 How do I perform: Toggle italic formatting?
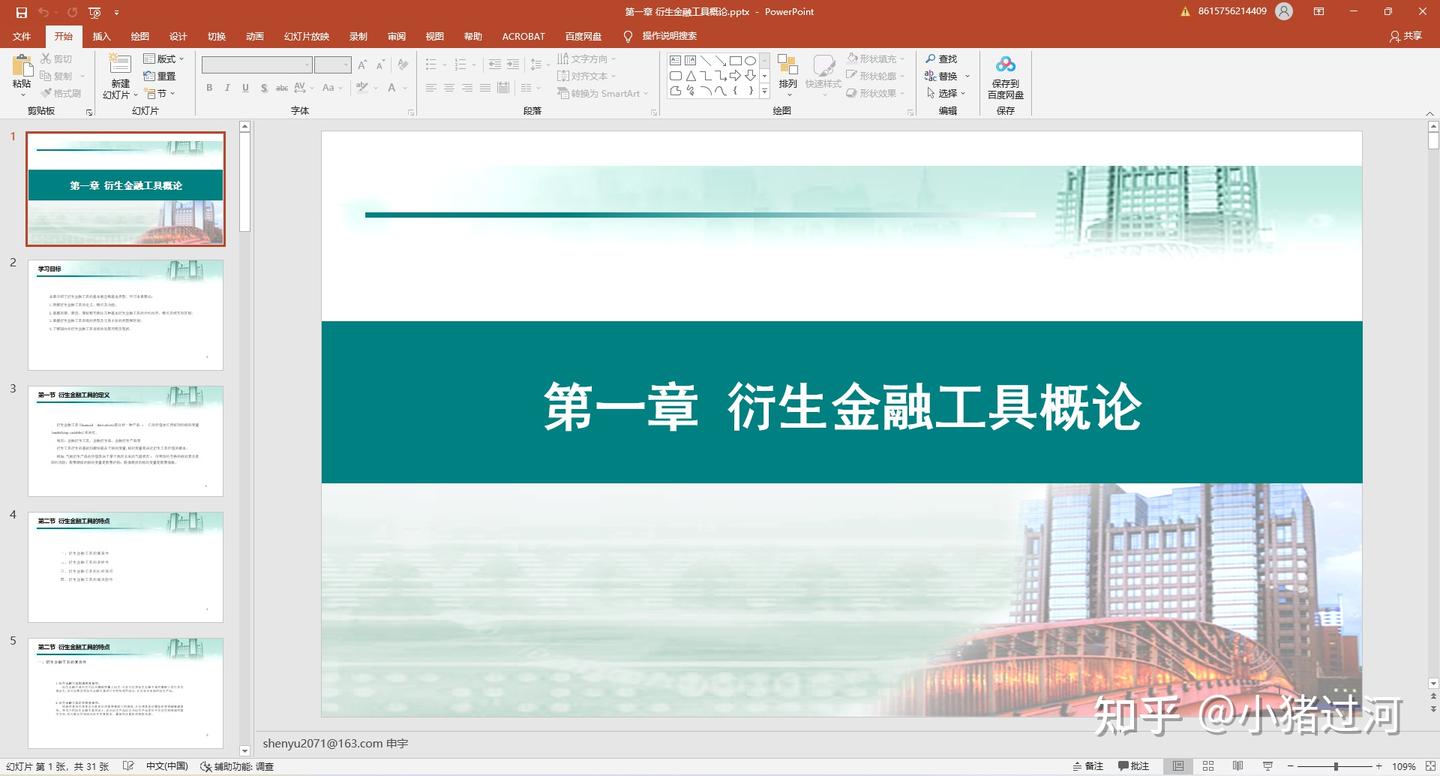click(227, 88)
